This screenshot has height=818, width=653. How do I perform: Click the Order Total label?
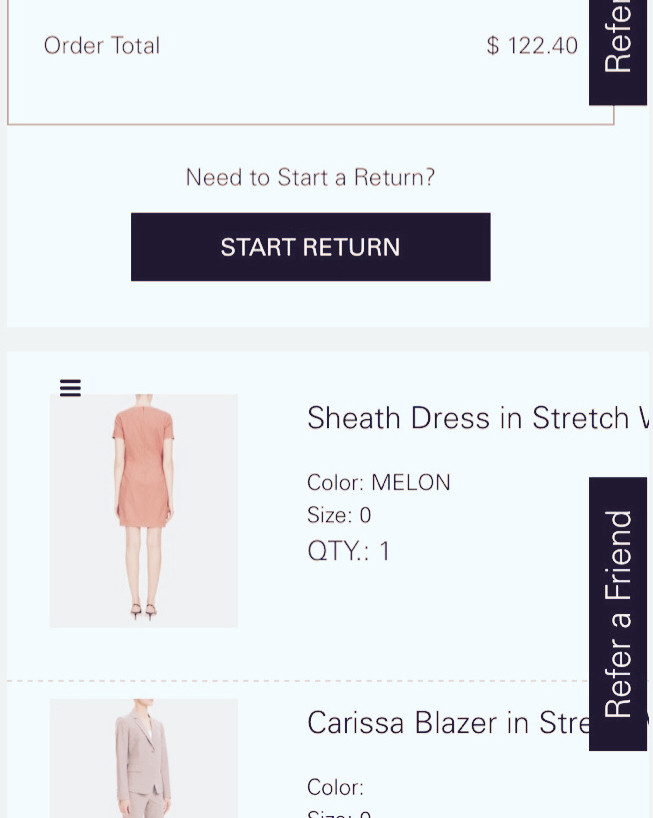102,46
